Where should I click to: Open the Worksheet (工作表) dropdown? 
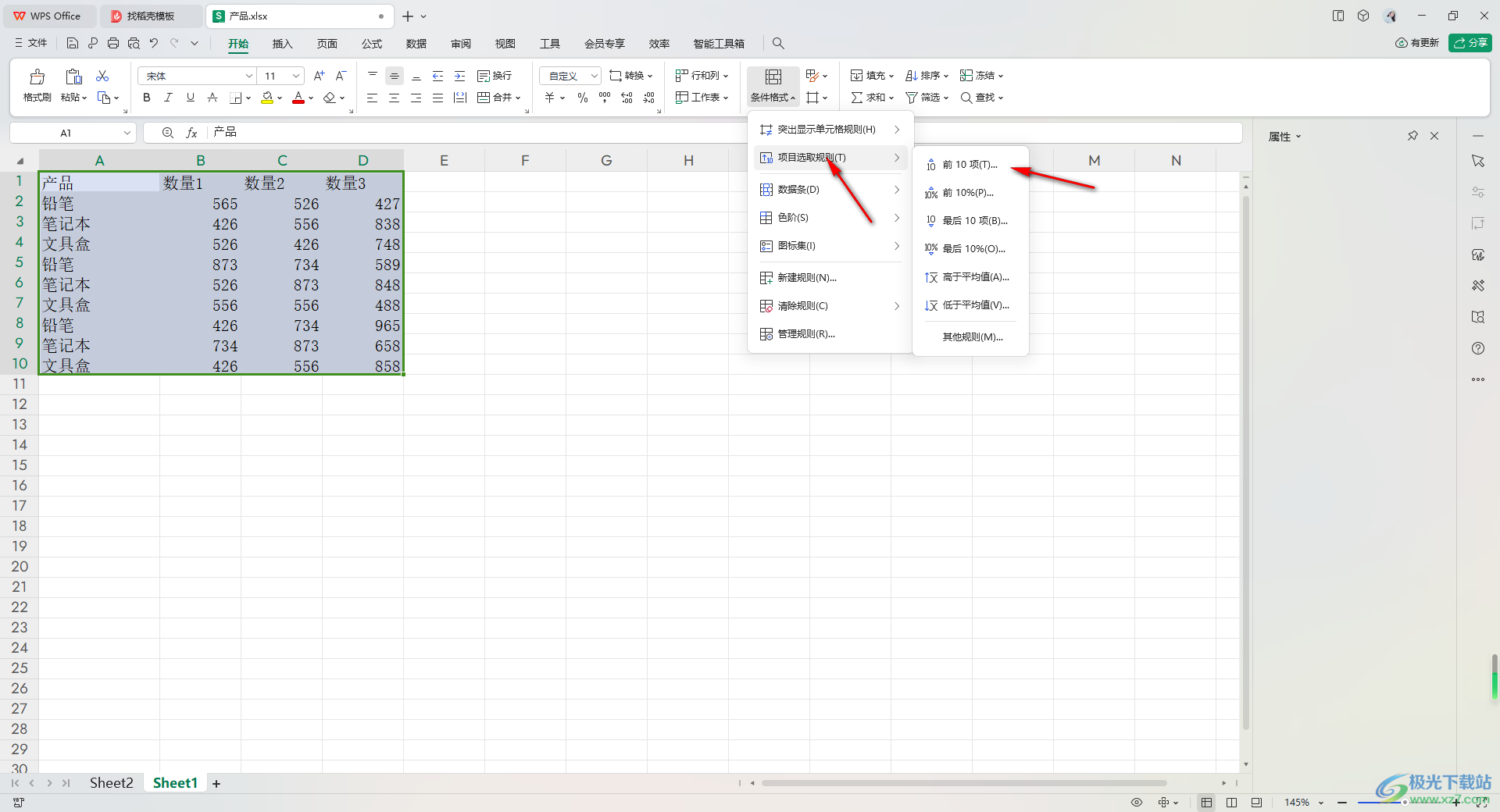point(702,98)
